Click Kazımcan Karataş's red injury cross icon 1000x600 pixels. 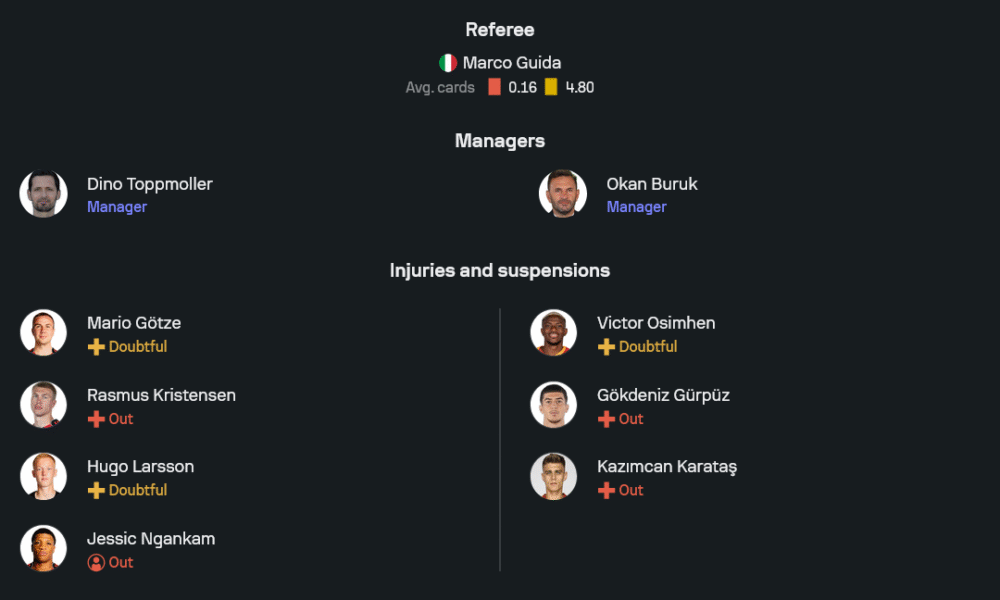[606, 491]
